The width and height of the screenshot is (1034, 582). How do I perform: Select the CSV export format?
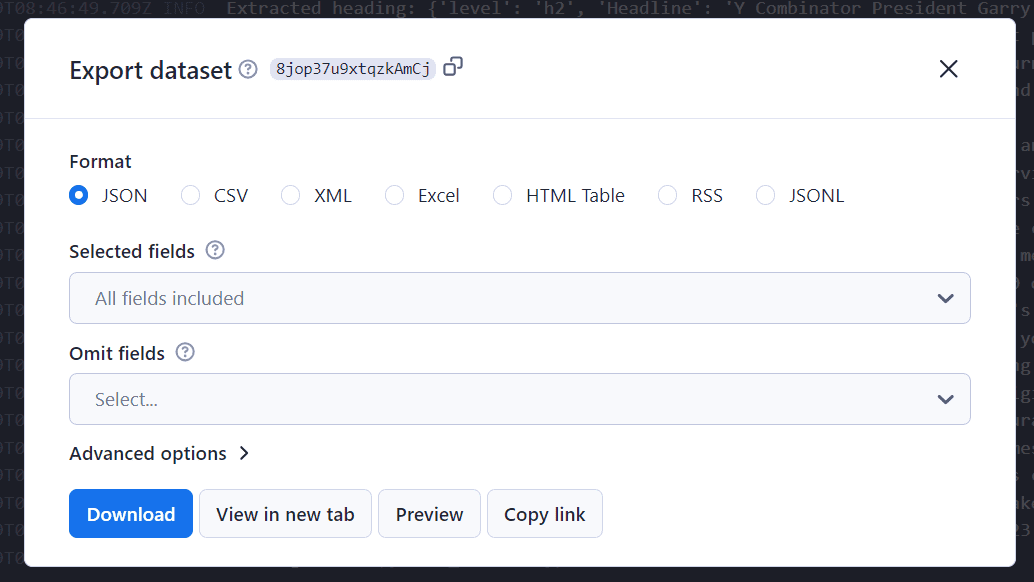[190, 195]
